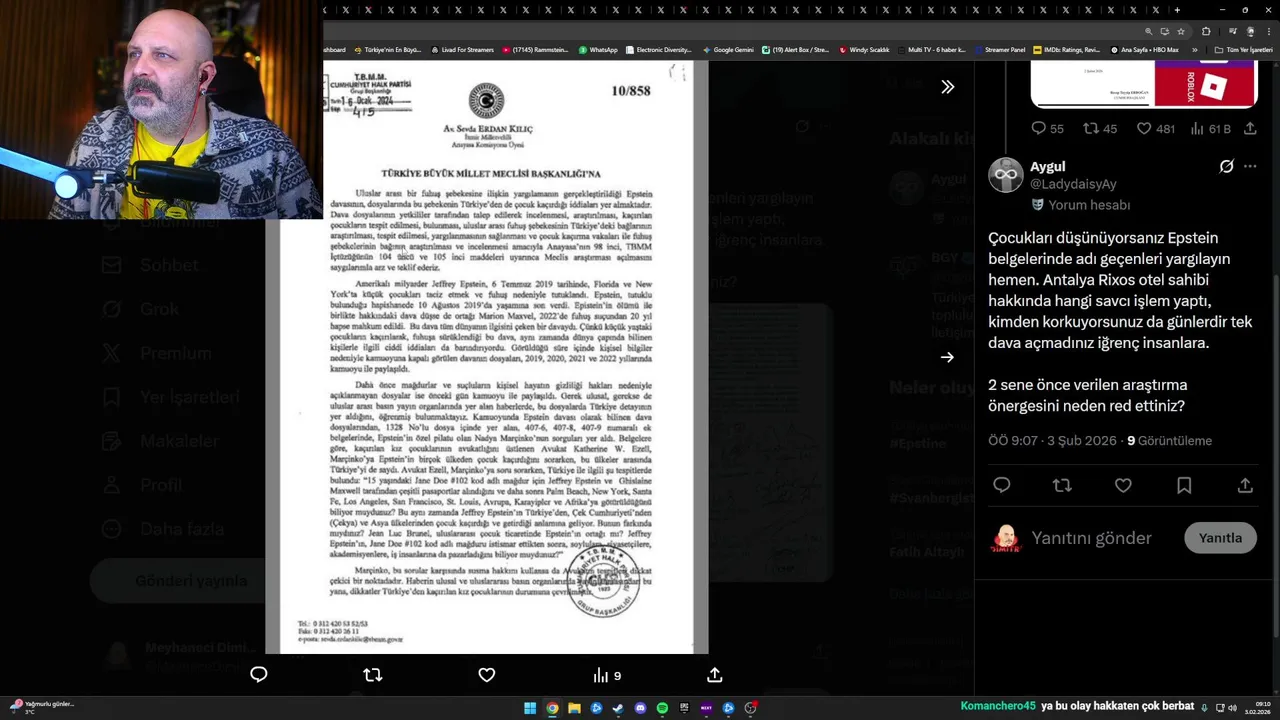Screen dimensions: 1280x720
Task: Open the volume control in system tray
Action: coord(1232,708)
